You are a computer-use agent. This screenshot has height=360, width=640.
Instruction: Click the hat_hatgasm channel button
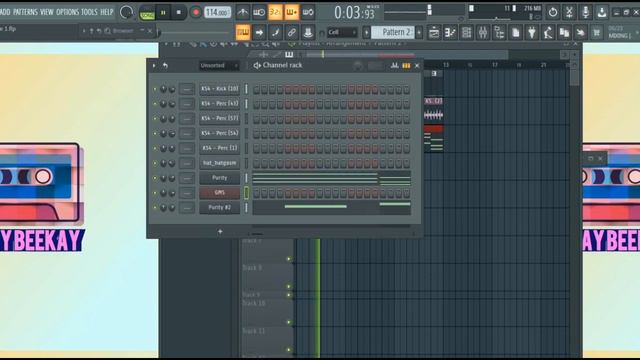click(220, 163)
